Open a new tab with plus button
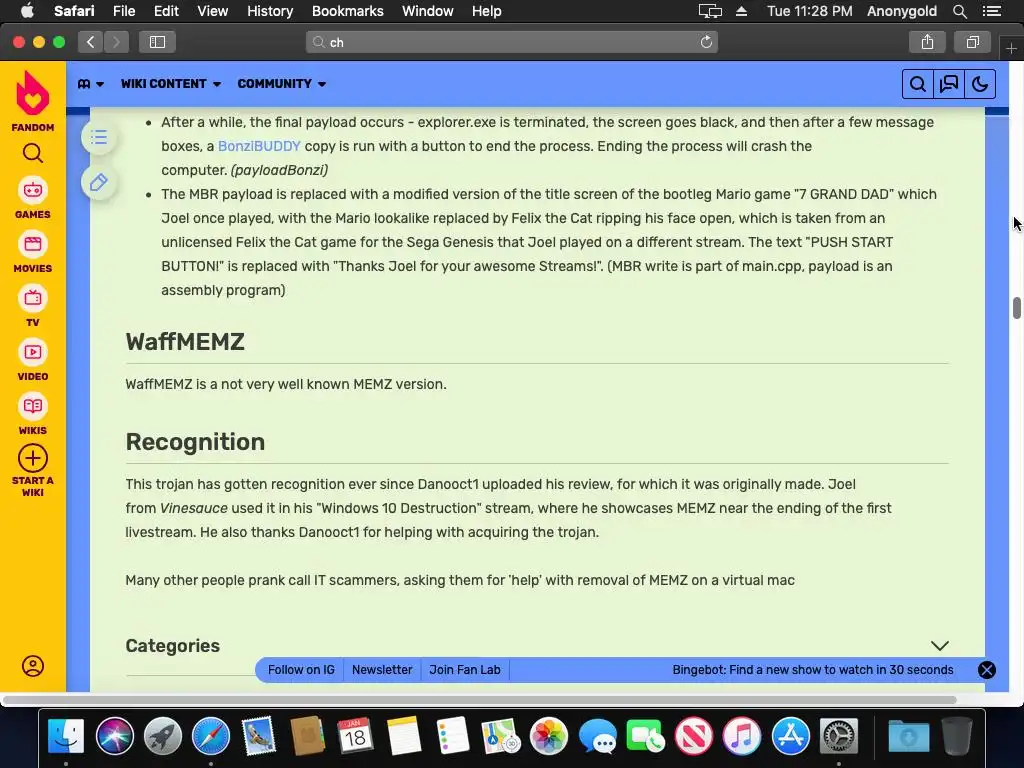 pyautogui.click(x=1011, y=49)
